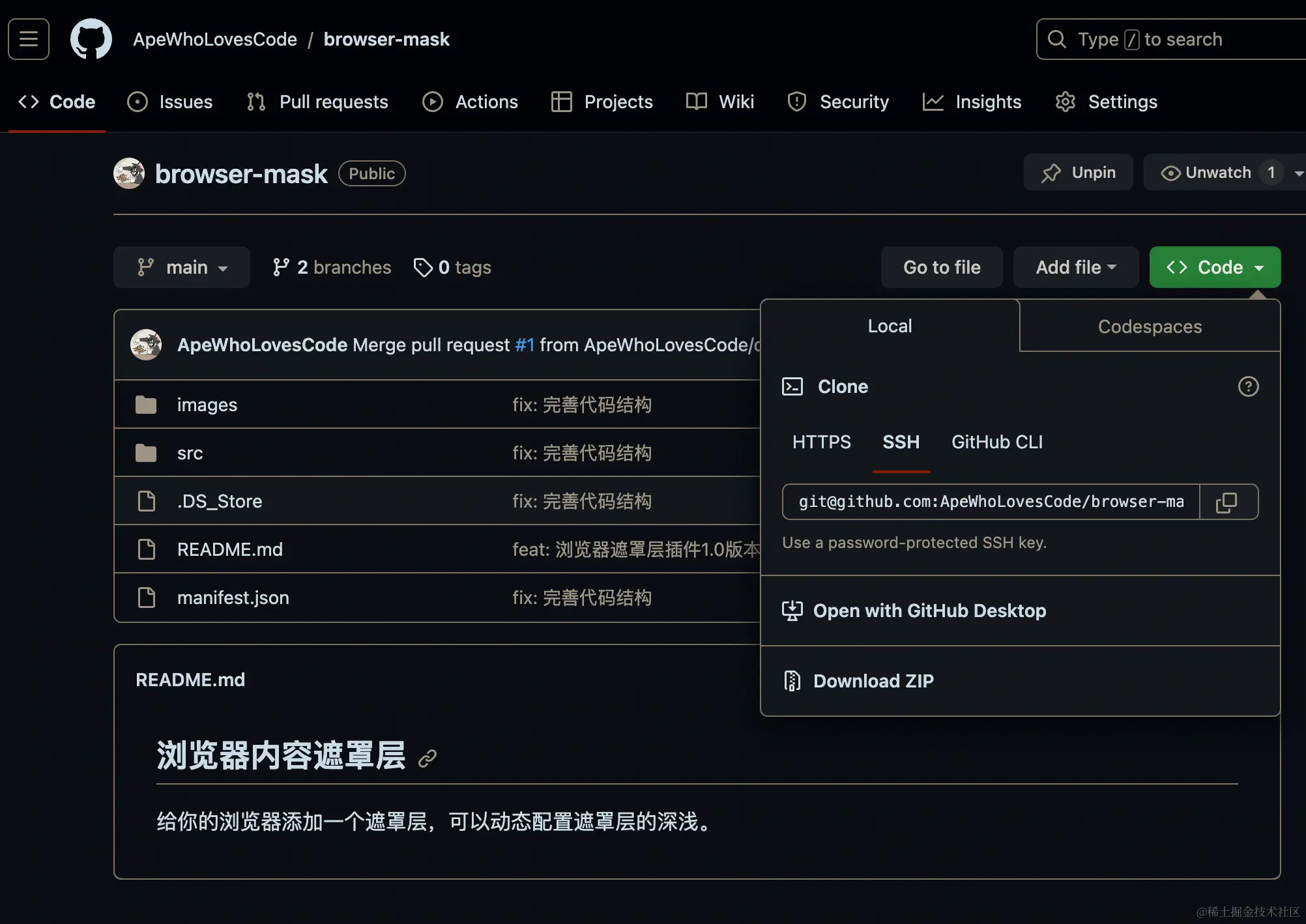Click the browser-mask repository avatar
Screen dimensions: 1306x924
(x=129, y=173)
